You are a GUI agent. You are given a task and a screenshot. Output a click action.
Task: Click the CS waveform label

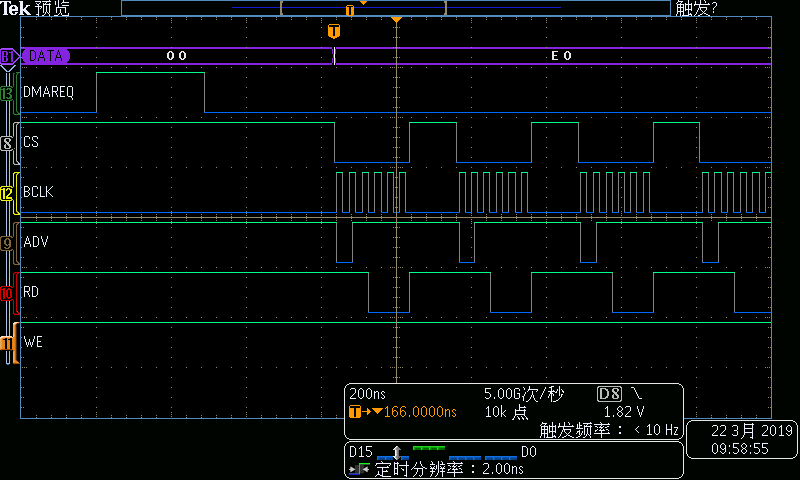tap(31, 142)
